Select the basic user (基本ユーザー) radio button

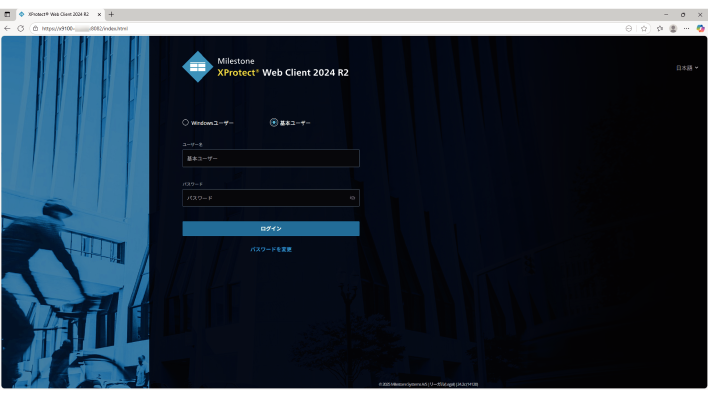tap(274, 122)
